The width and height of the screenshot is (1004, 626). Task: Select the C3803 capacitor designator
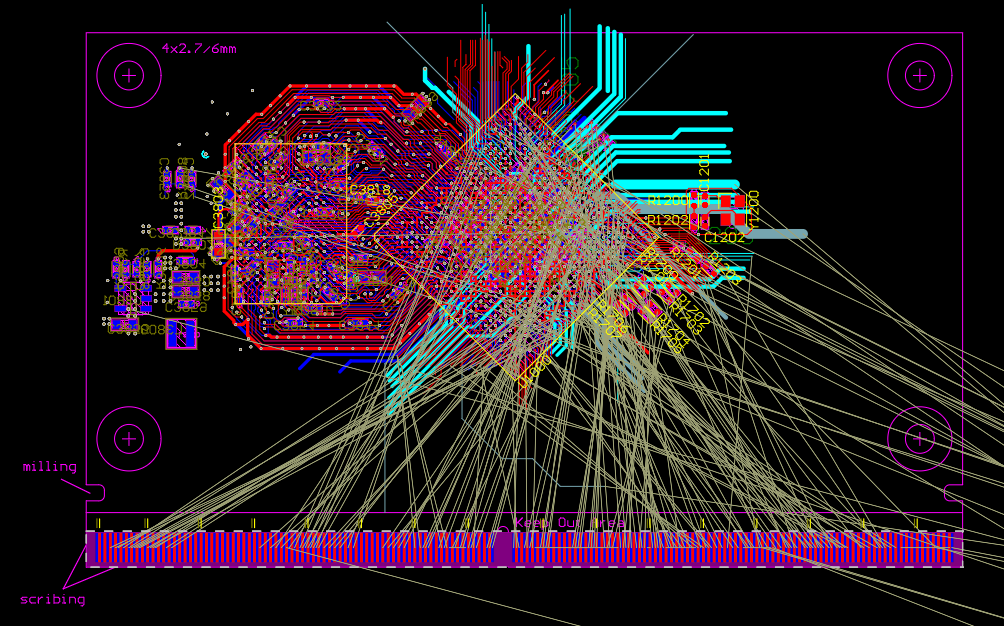(x=218, y=207)
